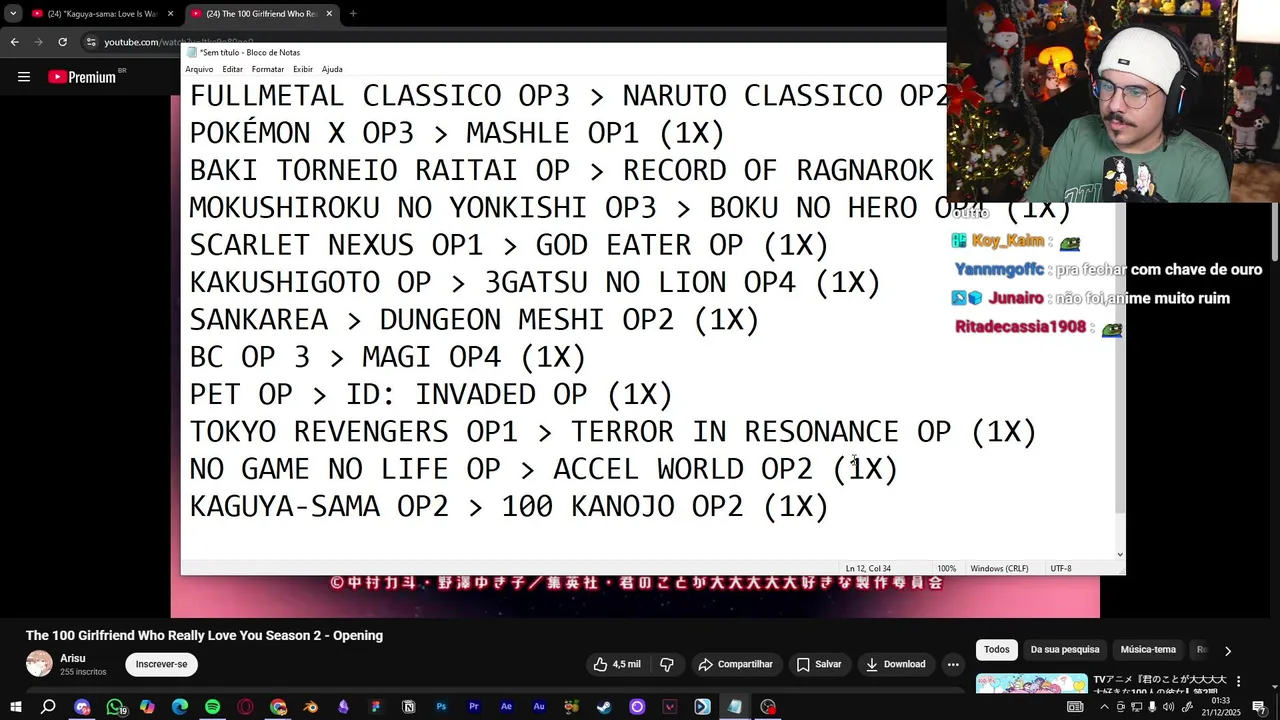Open Opera browser from the taskbar
Screen dimensions: 1280x720
[245, 707]
